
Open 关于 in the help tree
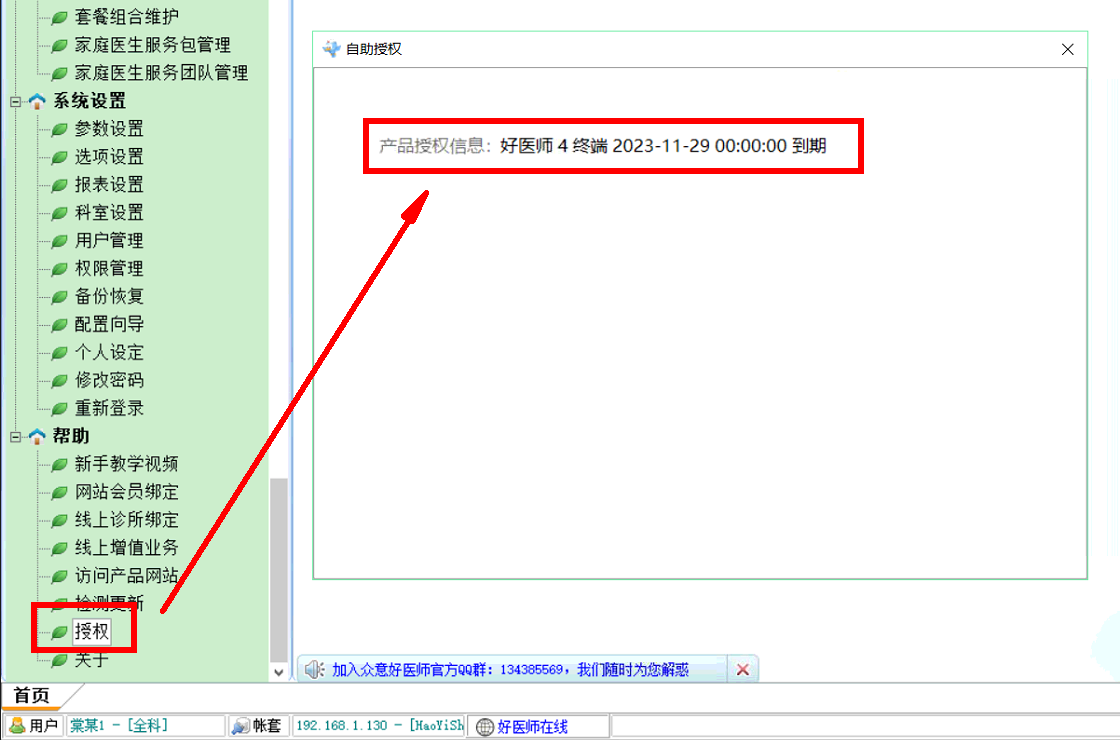[x=92, y=660]
